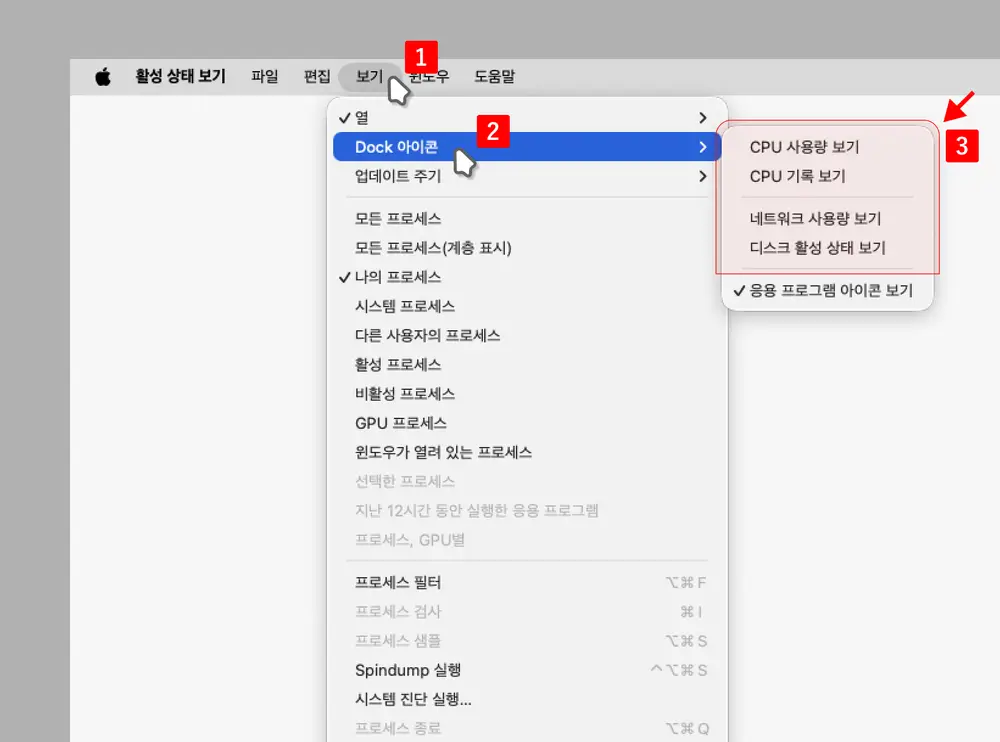Screen dimensions: 1000x742
Task: Select 비활성 프로세스
Action: (x=527, y=394)
